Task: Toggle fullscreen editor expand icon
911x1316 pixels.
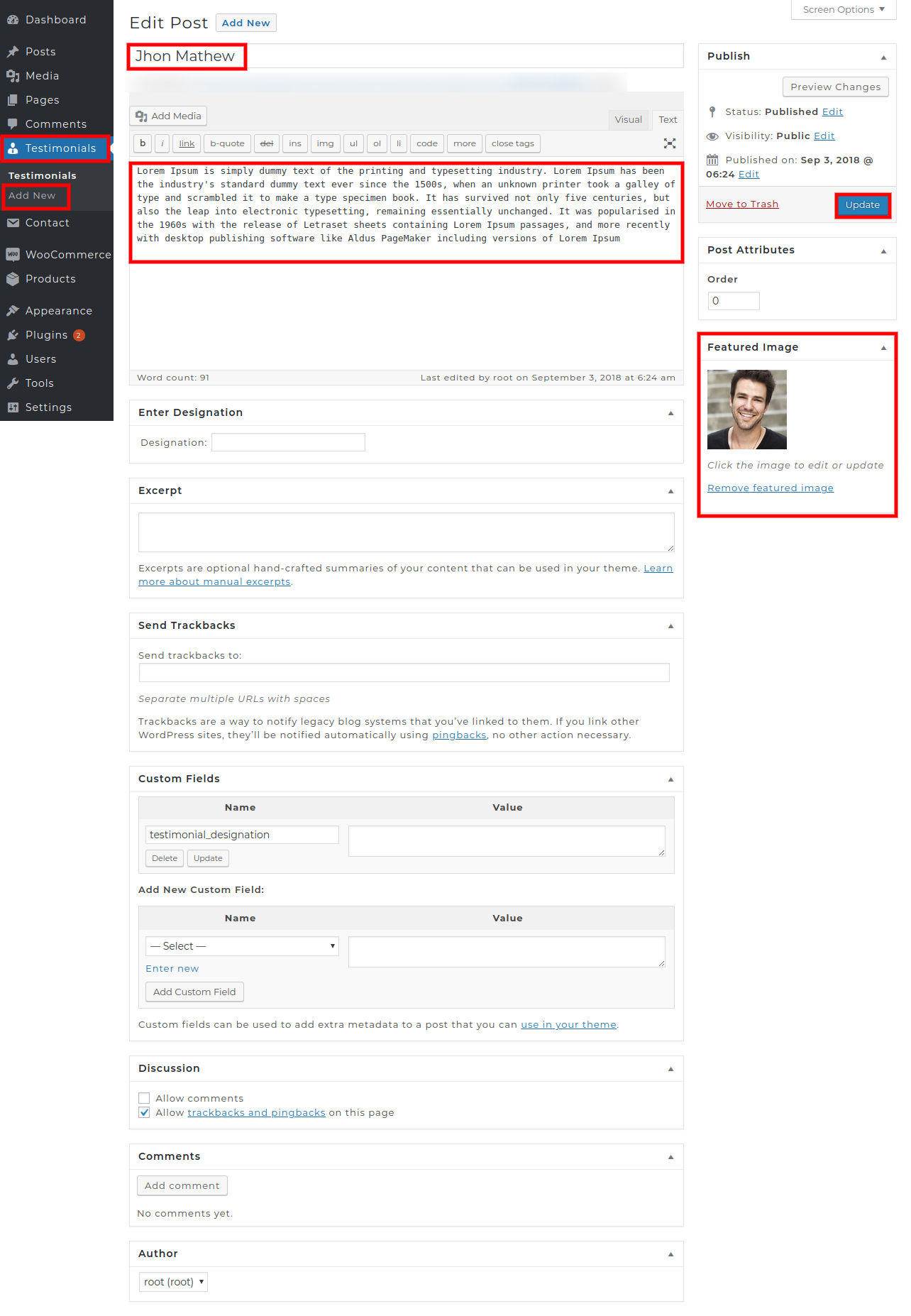Action: click(669, 143)
